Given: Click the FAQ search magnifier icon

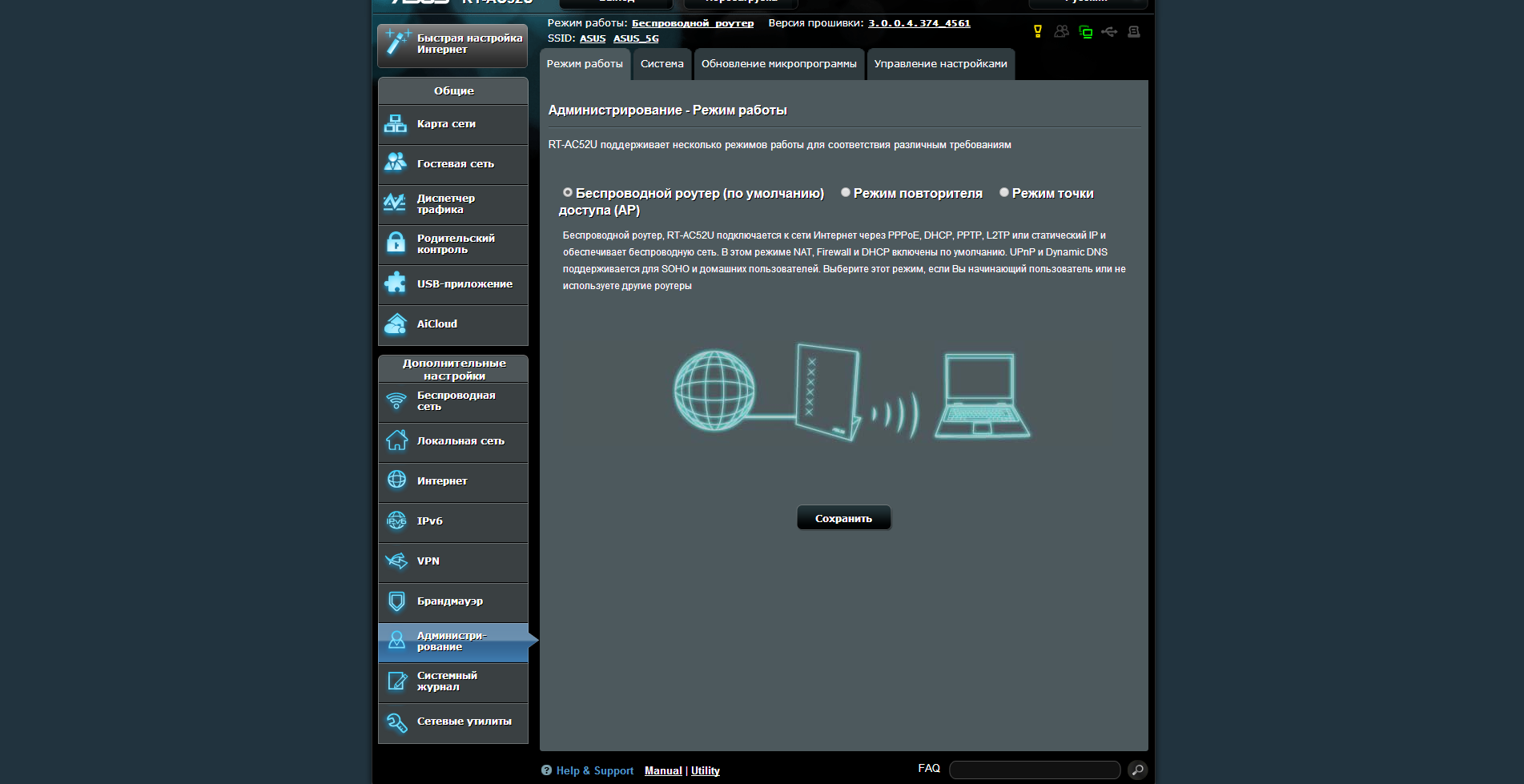Looking at the screenshot, I should click(x=1136, y=770).
